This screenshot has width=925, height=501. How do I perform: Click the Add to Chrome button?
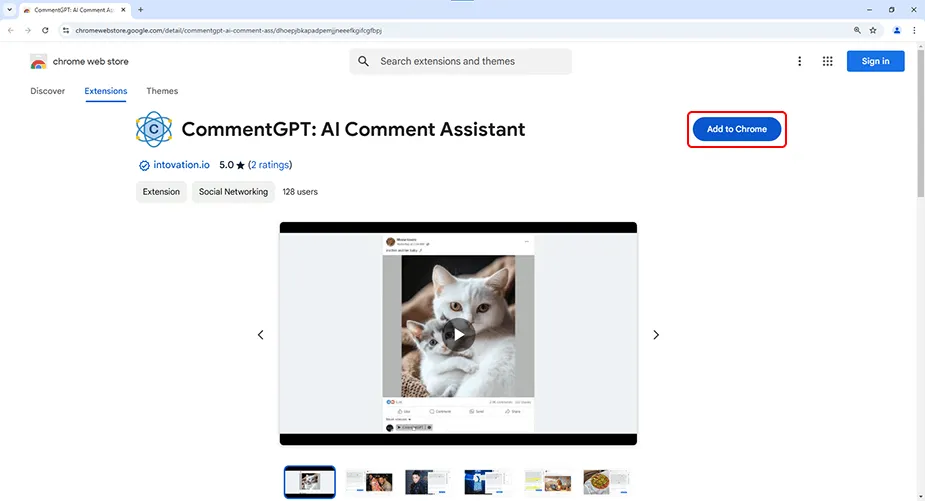(737, 129)
